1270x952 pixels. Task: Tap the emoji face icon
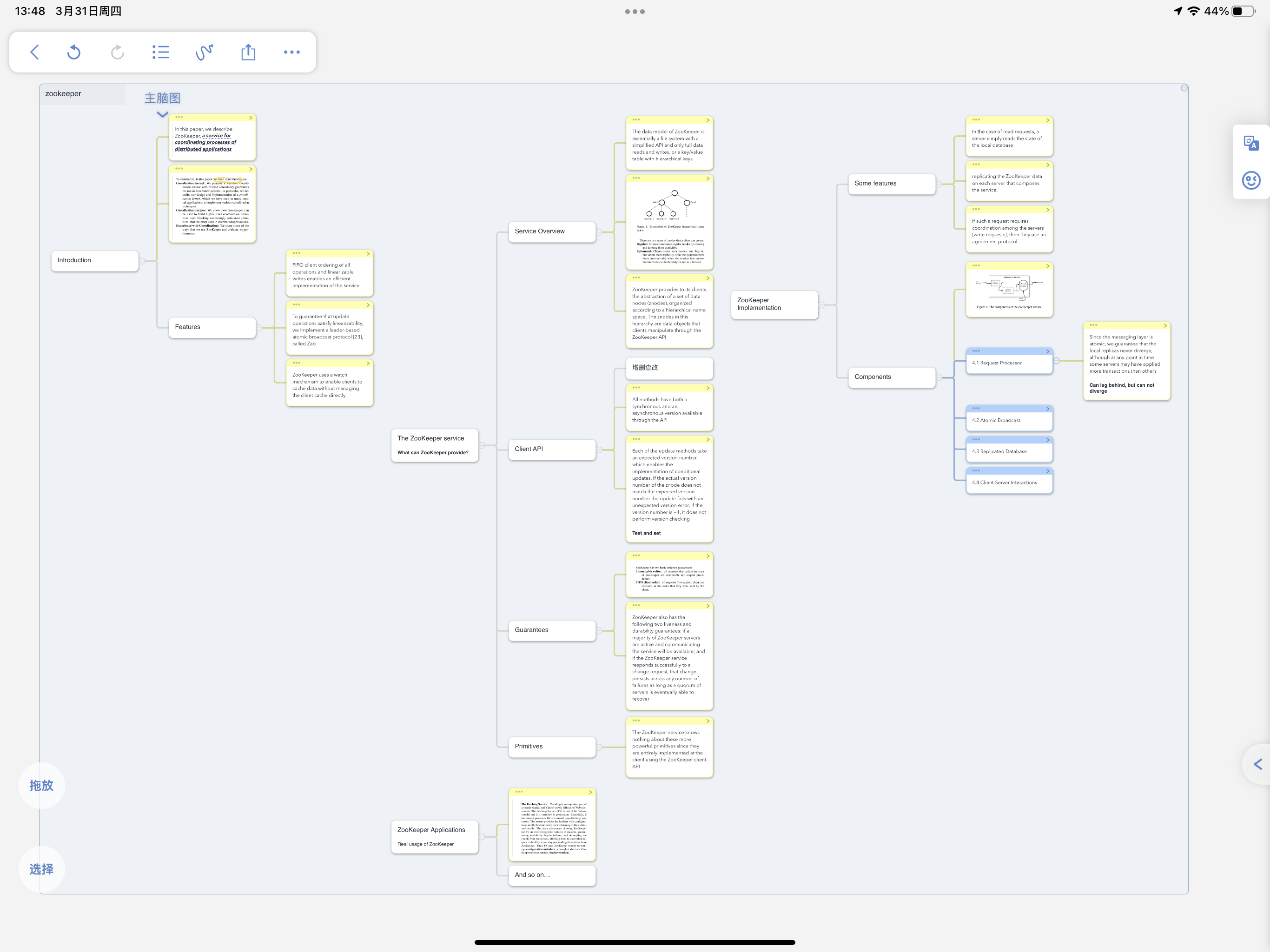[x=1250, y=180]
